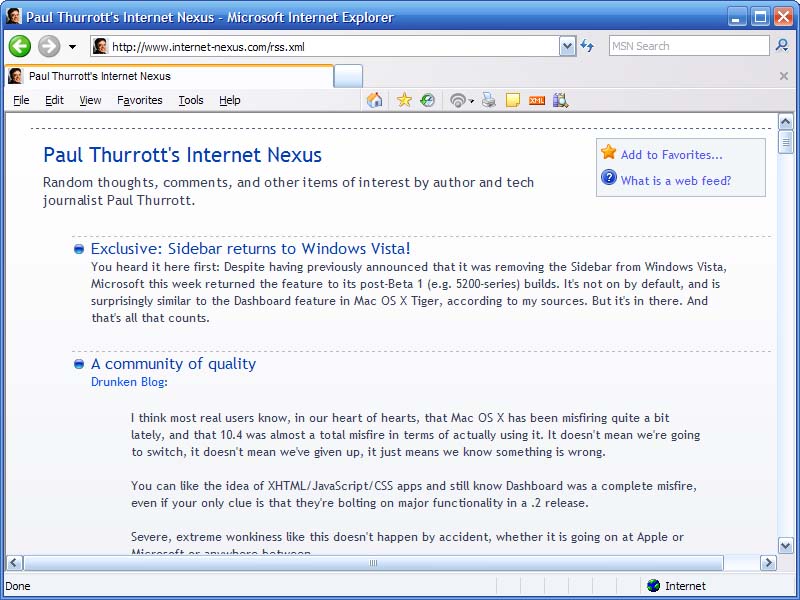800x600 pixels.
Task: Click paragraph starting 'You can like the idea'
Action: pyautogui.click(x=414, y=494)
